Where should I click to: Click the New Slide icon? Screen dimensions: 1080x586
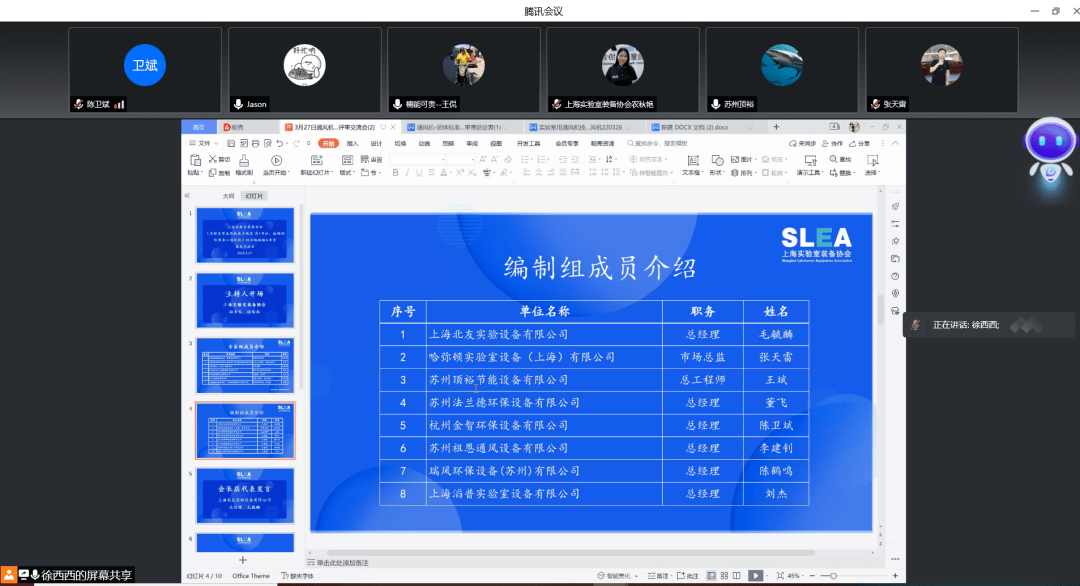pyautogui.click(x=316, y=160)
